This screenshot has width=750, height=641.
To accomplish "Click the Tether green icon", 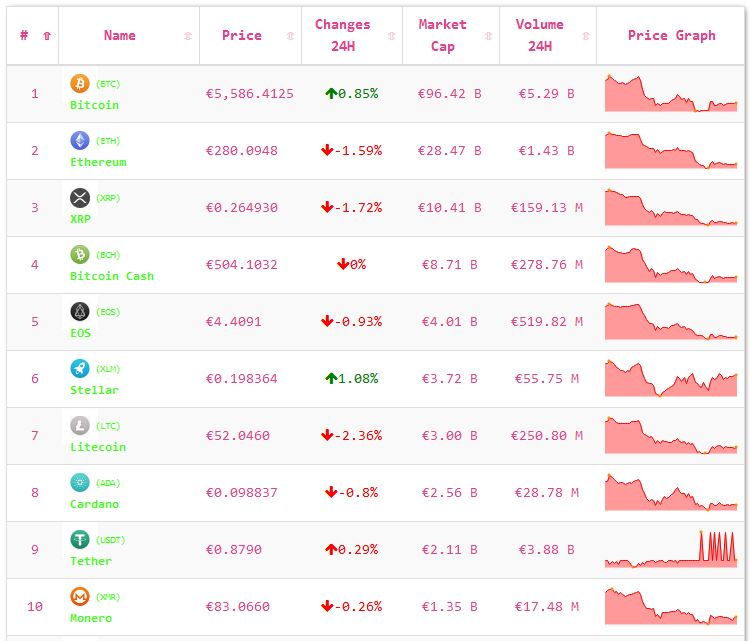I will point(80,539).
